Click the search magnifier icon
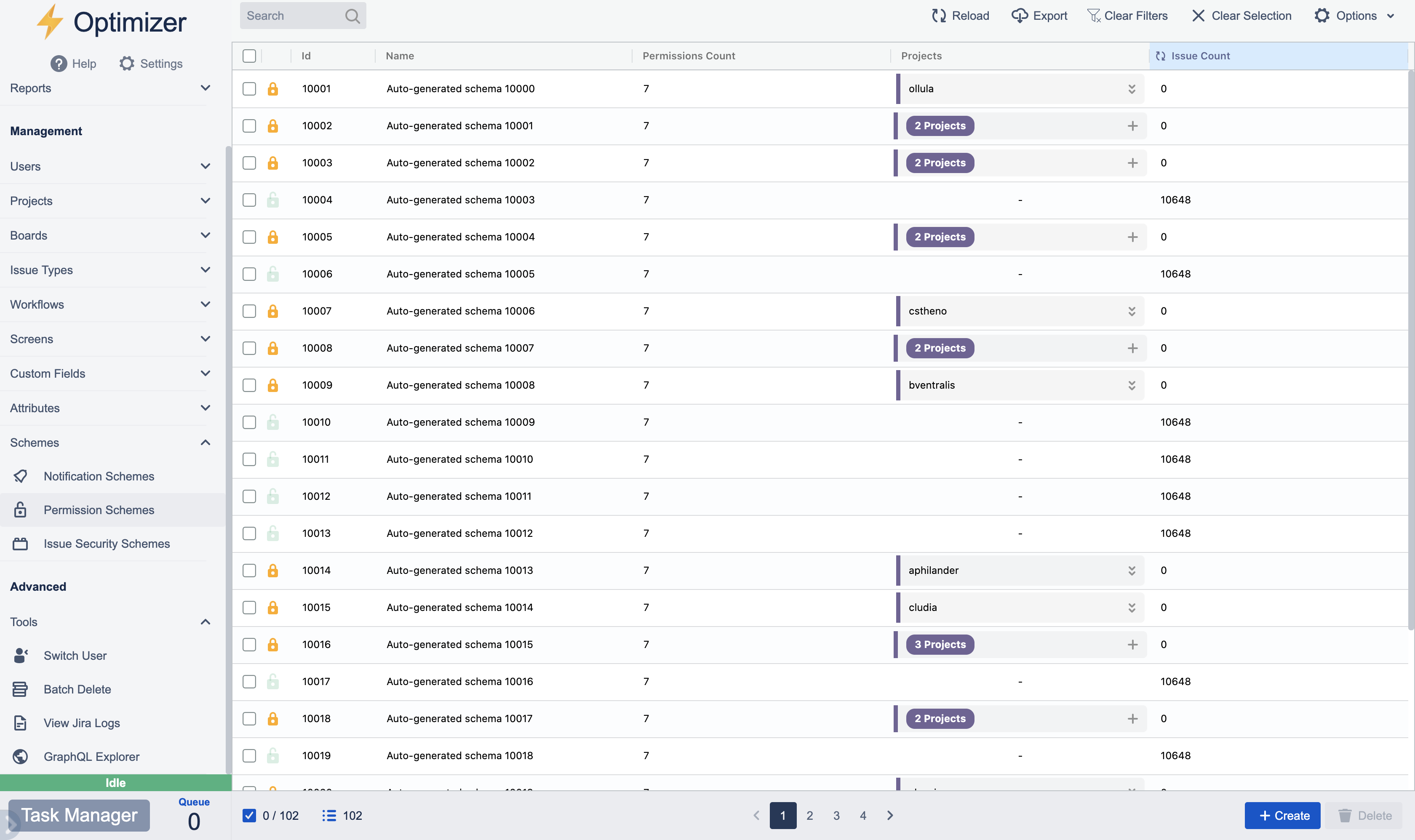1415x840 pixels. click(352, 16)
